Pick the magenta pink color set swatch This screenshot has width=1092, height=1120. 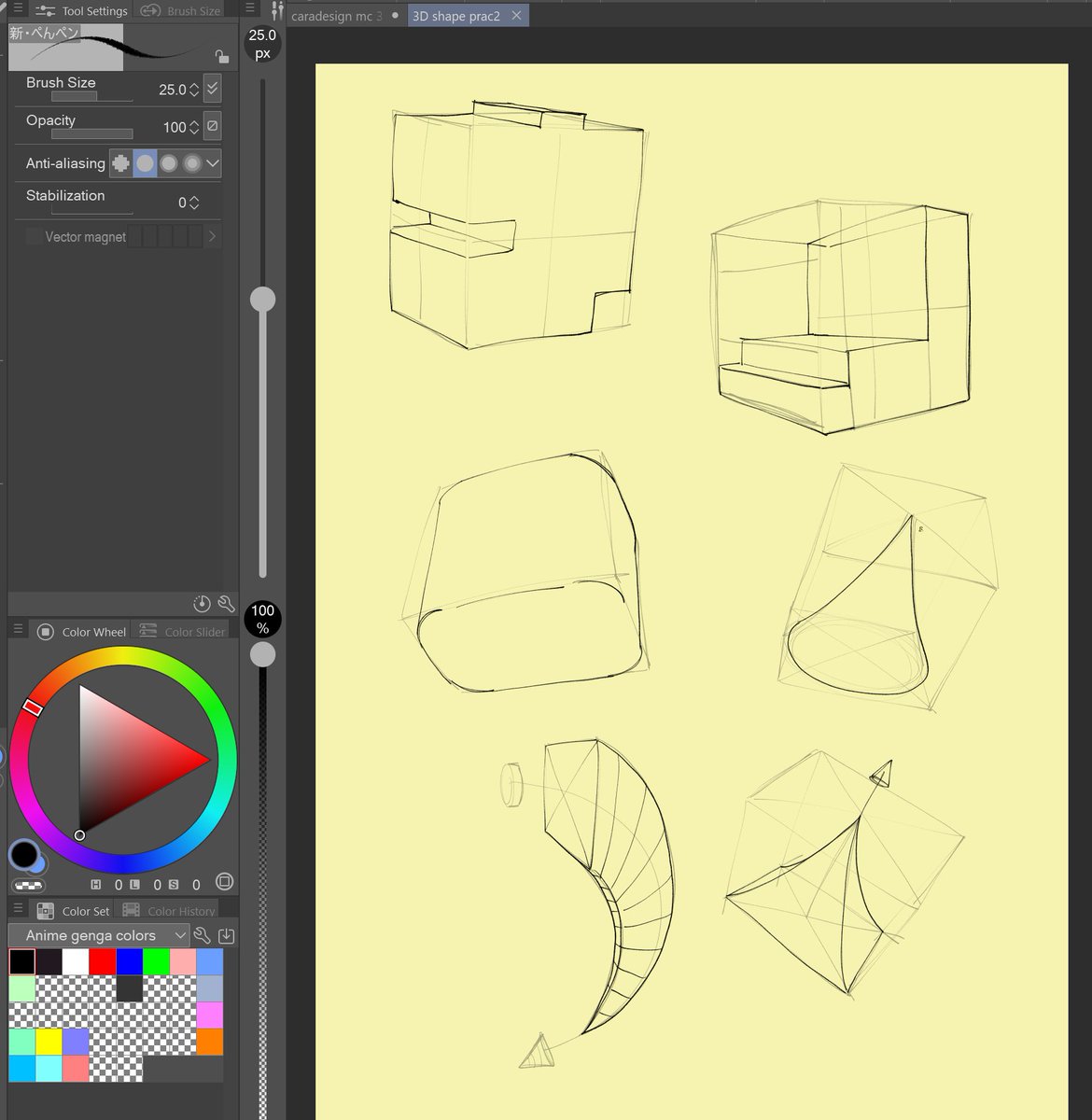210,1015
